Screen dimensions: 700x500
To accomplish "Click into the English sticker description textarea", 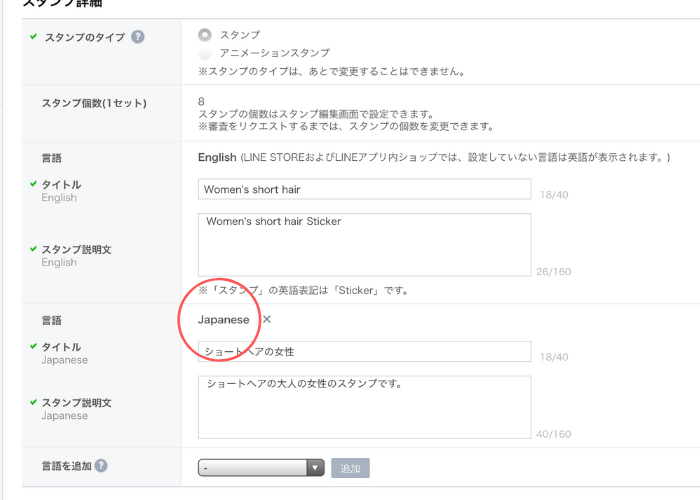I will point(364,244).
